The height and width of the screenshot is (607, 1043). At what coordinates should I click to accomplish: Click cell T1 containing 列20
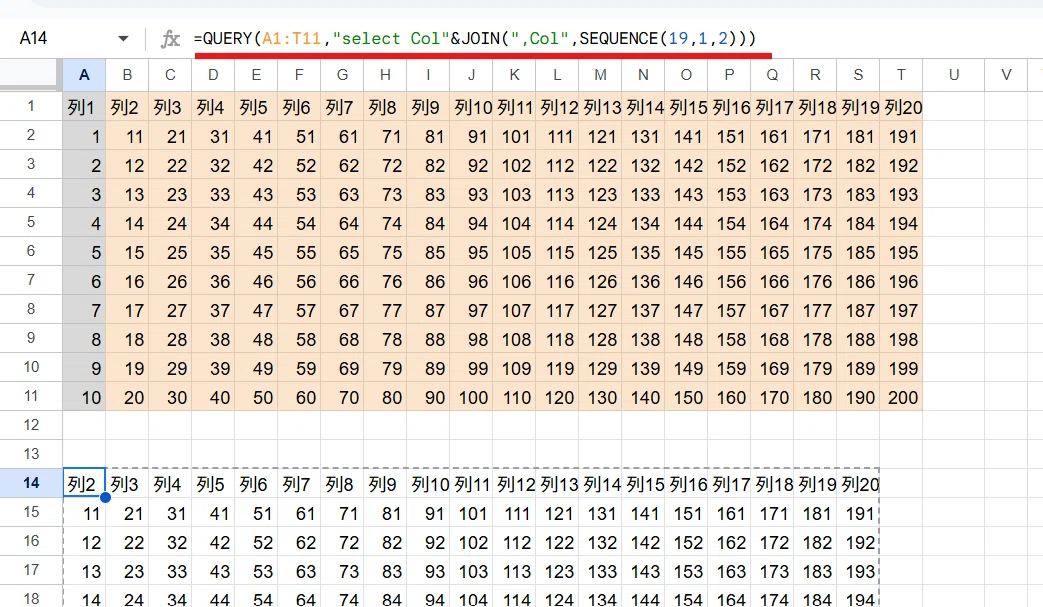tap(901, 106)
